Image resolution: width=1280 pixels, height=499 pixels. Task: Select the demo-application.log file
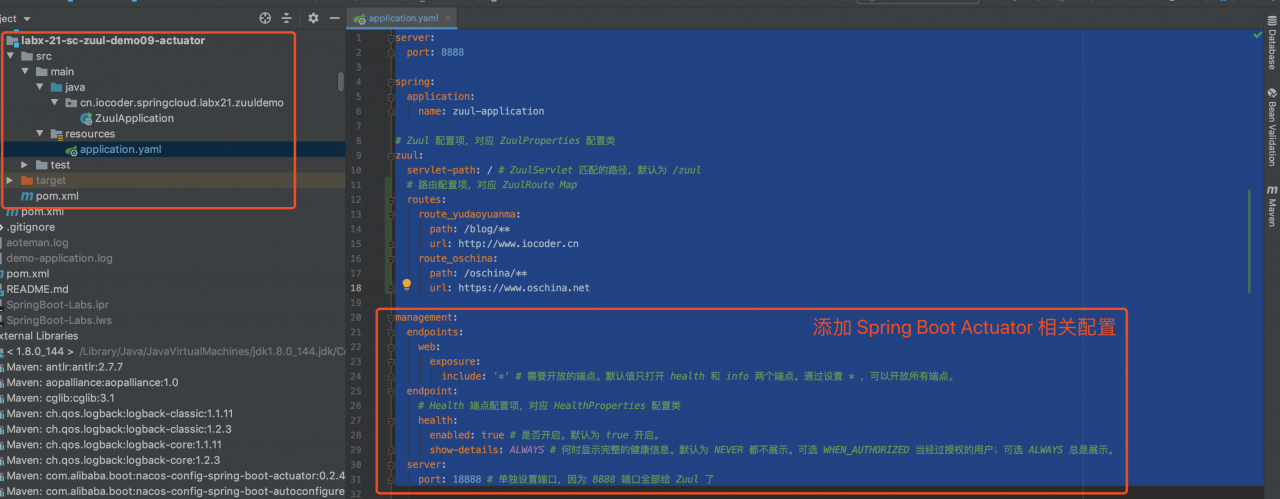tap(59, 258)
